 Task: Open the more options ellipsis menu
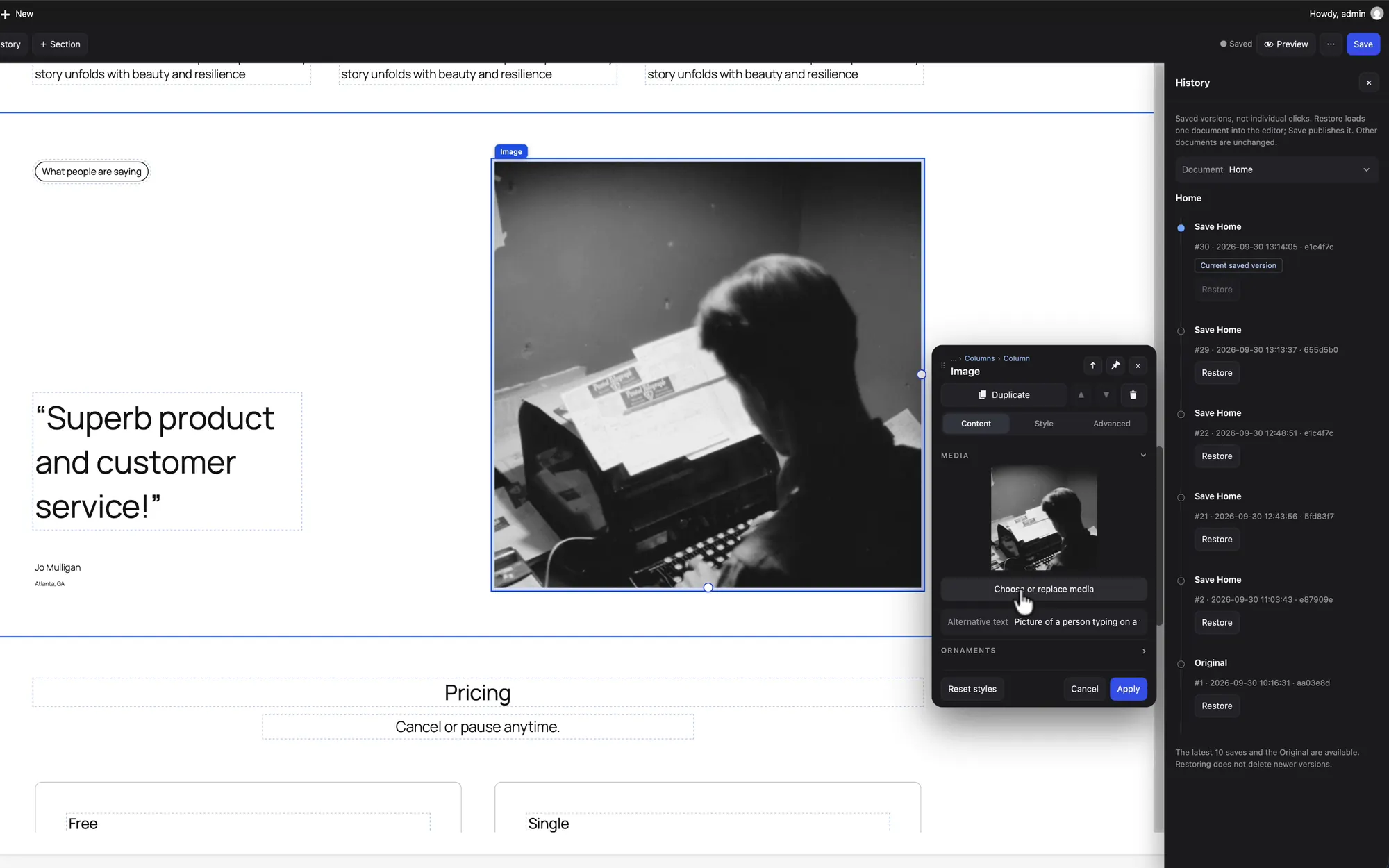pos(1331,44)
